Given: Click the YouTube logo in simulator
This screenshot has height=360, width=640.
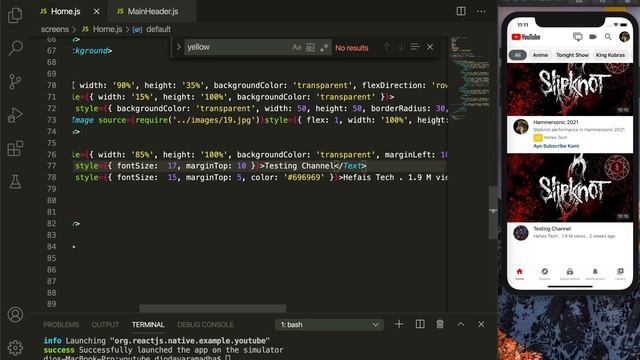Looking at the screenshot, I should point(526,37).
